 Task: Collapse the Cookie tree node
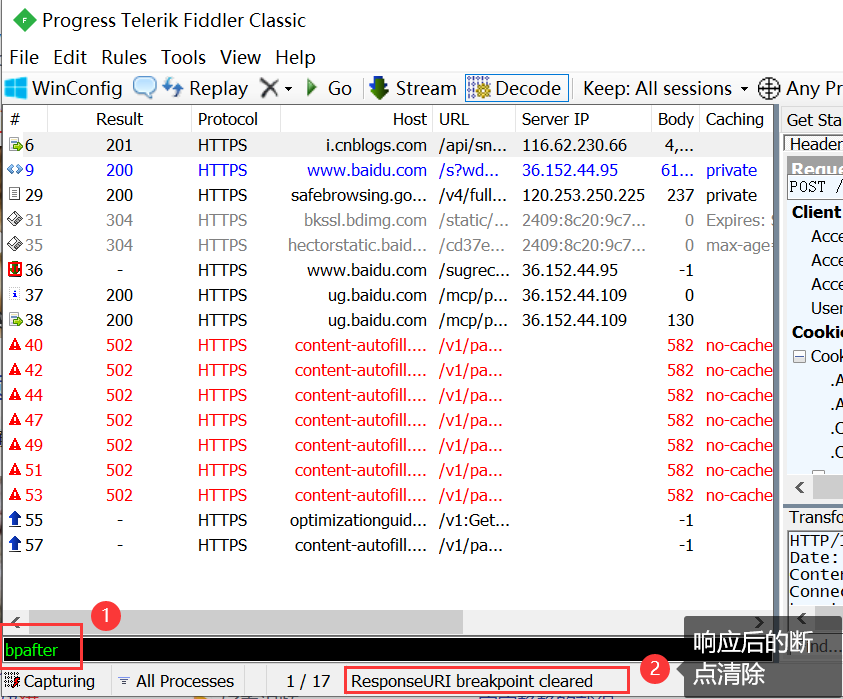(x=799, y=356)
